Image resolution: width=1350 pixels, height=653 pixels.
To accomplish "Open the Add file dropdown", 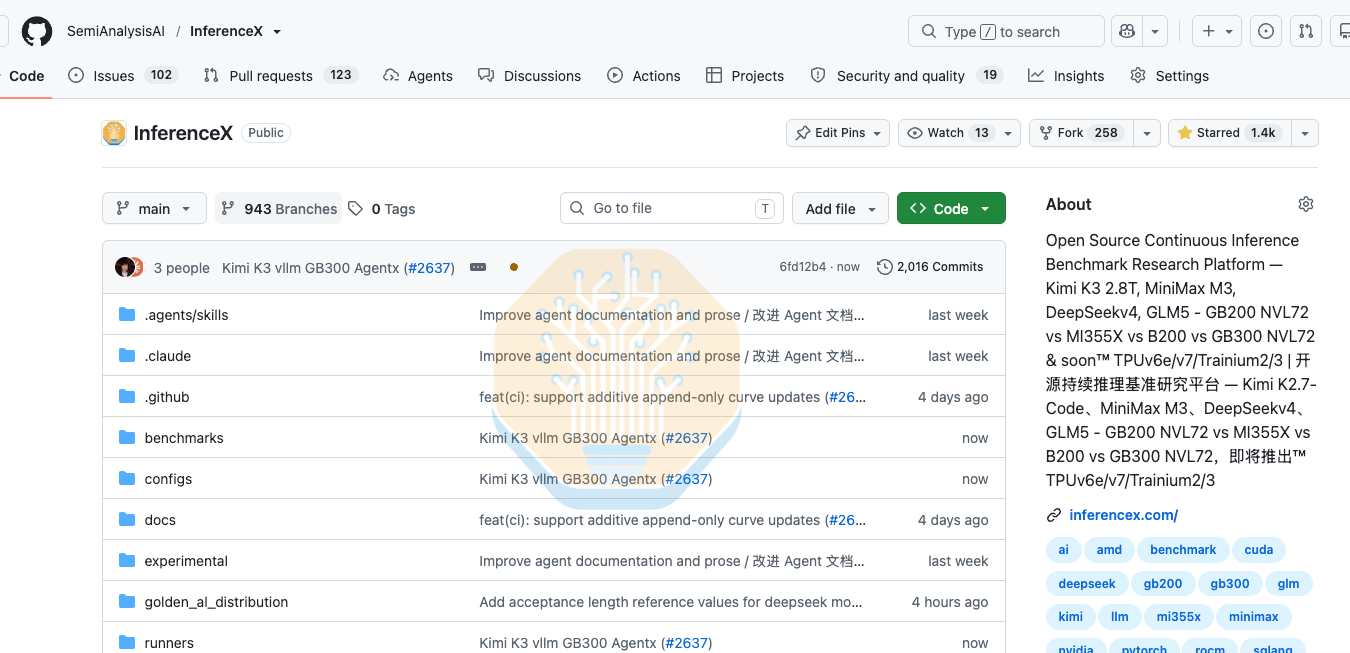I will 840,208.
